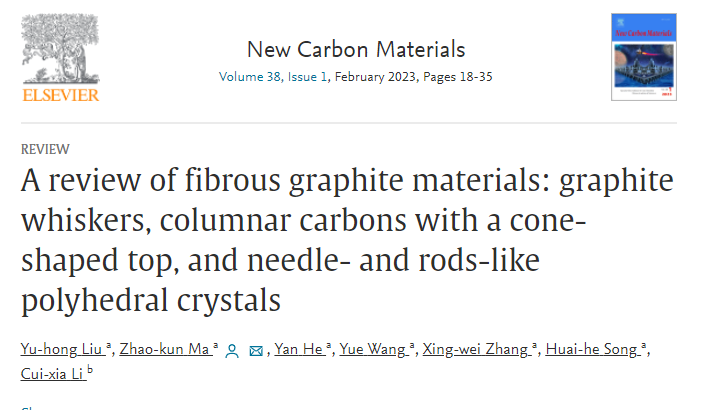The height and width of the screenshot is (410, 701).
Task: Go to the New Carbon Materials journal page
Action: [355, 49]
